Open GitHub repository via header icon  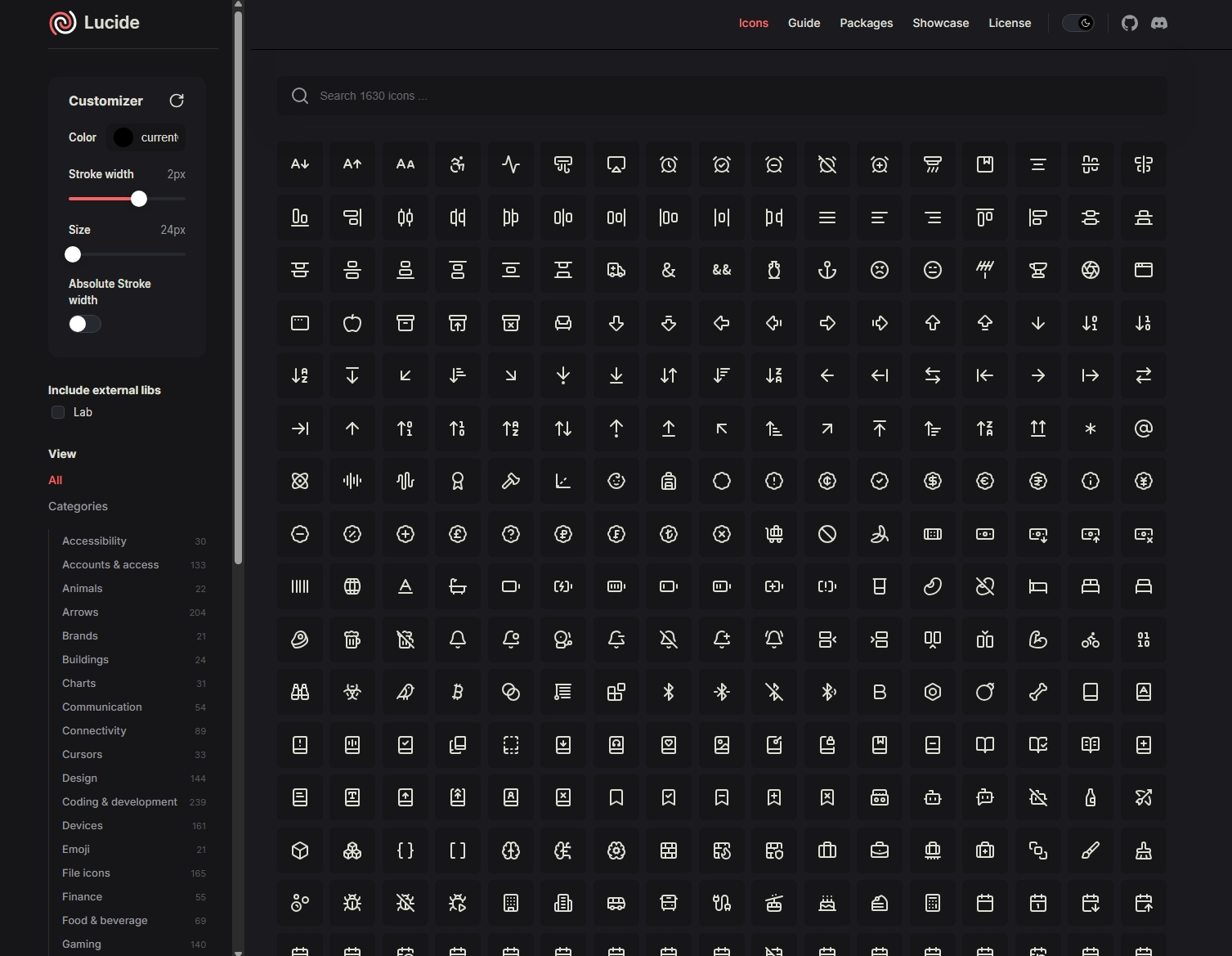(1129, 23)
